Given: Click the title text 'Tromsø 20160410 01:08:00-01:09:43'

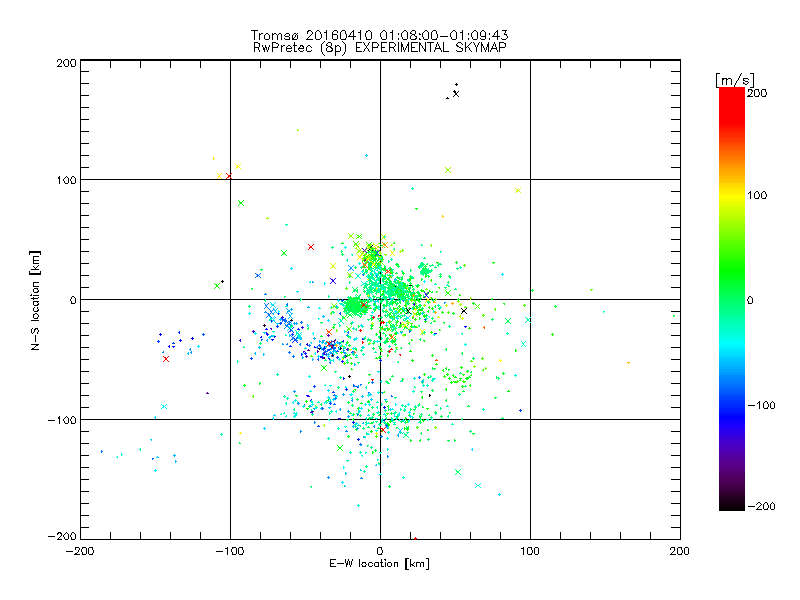Looking at the screenshot, I should point(379,35).
